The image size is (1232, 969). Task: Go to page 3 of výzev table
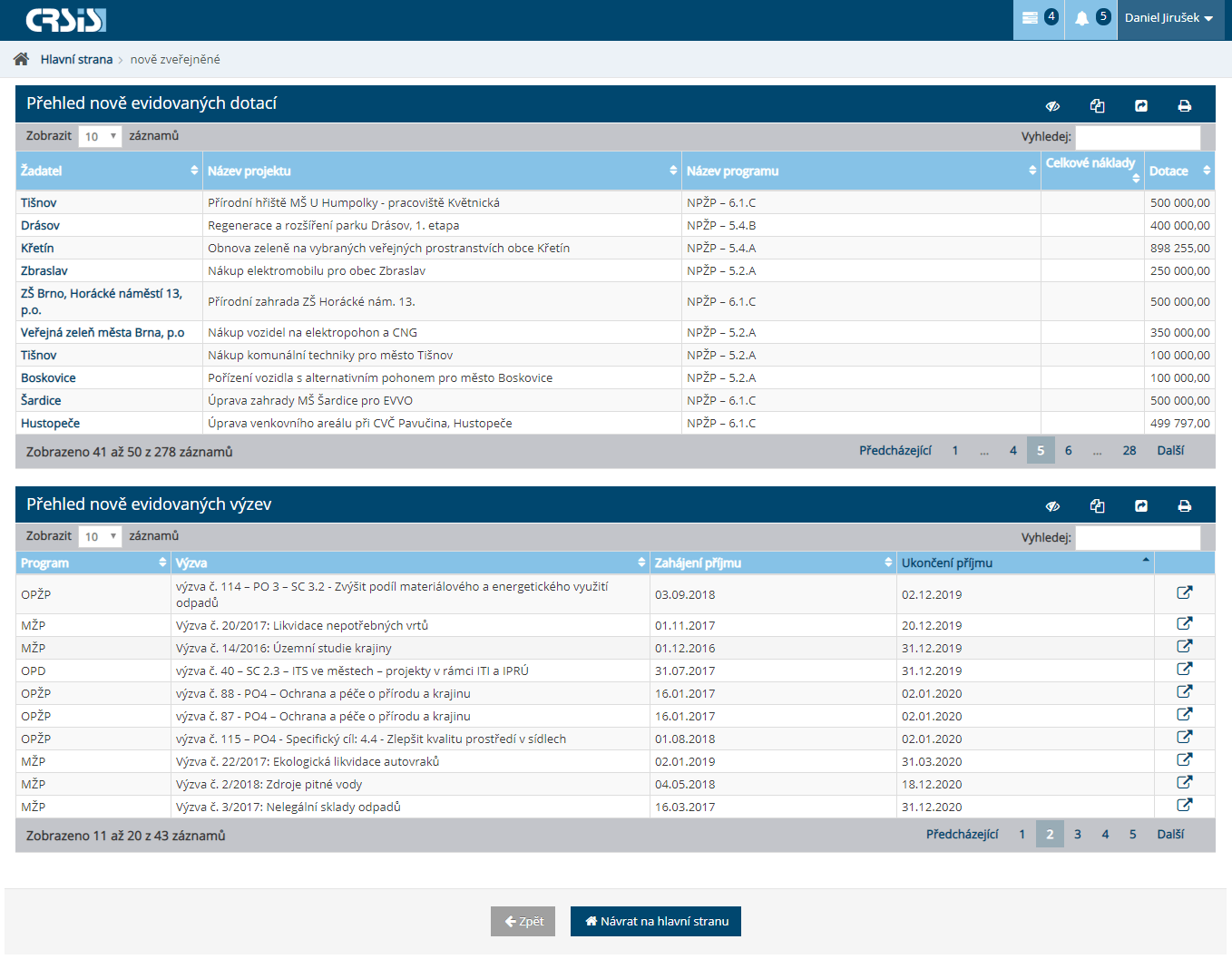(x=1077, y=835)
